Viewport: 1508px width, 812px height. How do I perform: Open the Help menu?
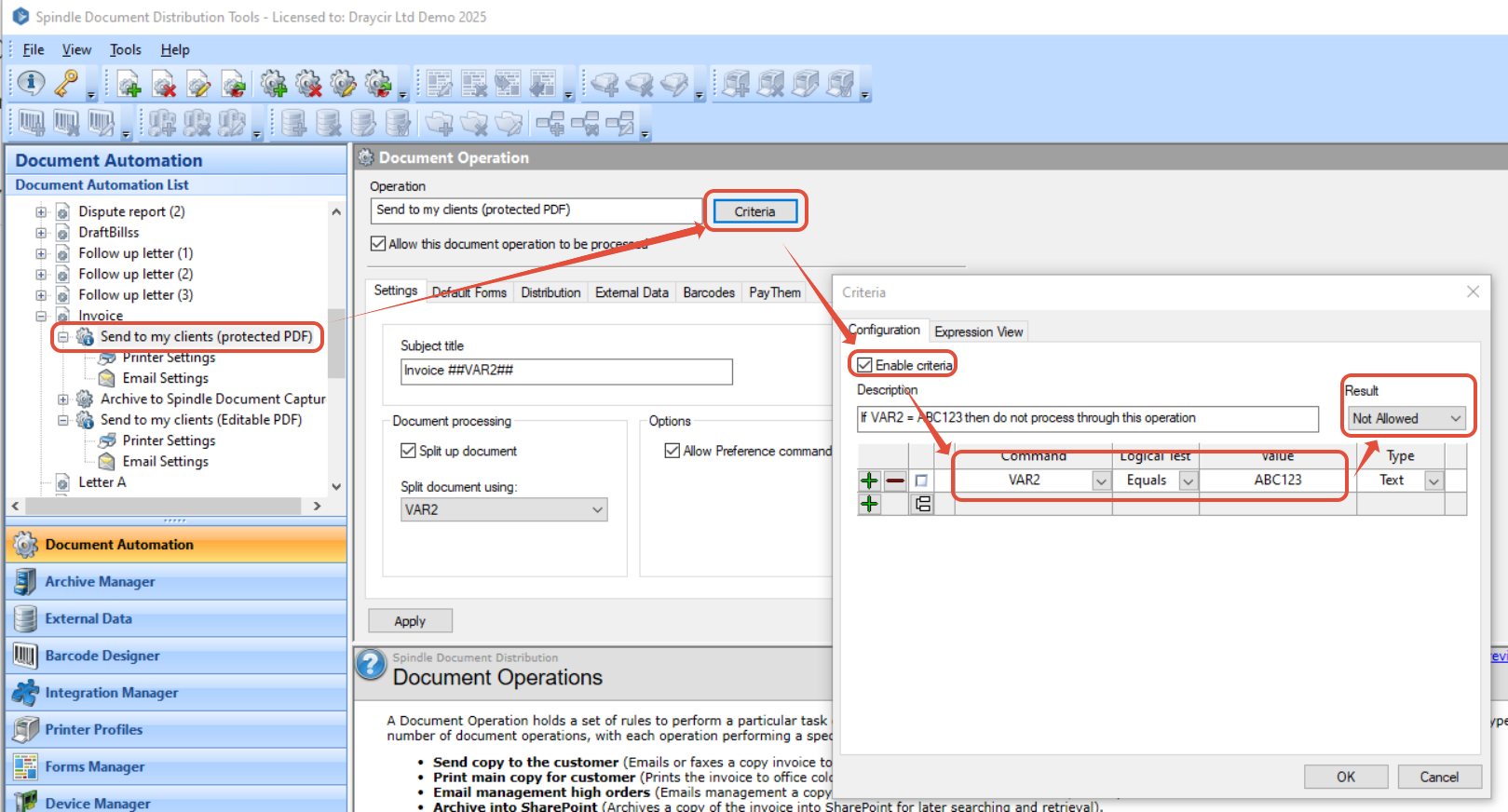[175, 50]
